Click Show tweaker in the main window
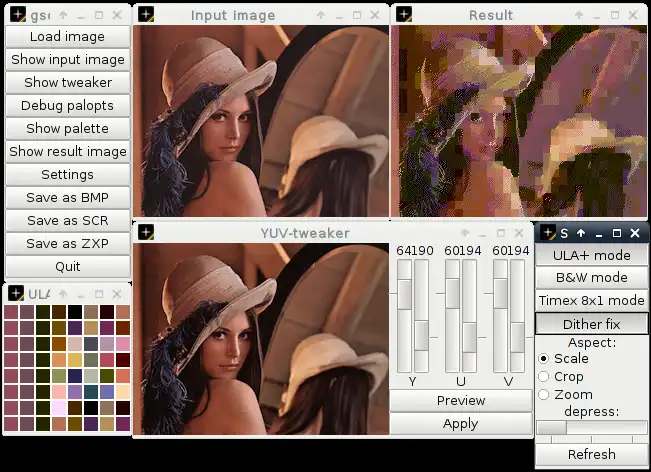The height and width of the screenshot is (472, 651). coord(68,82)
